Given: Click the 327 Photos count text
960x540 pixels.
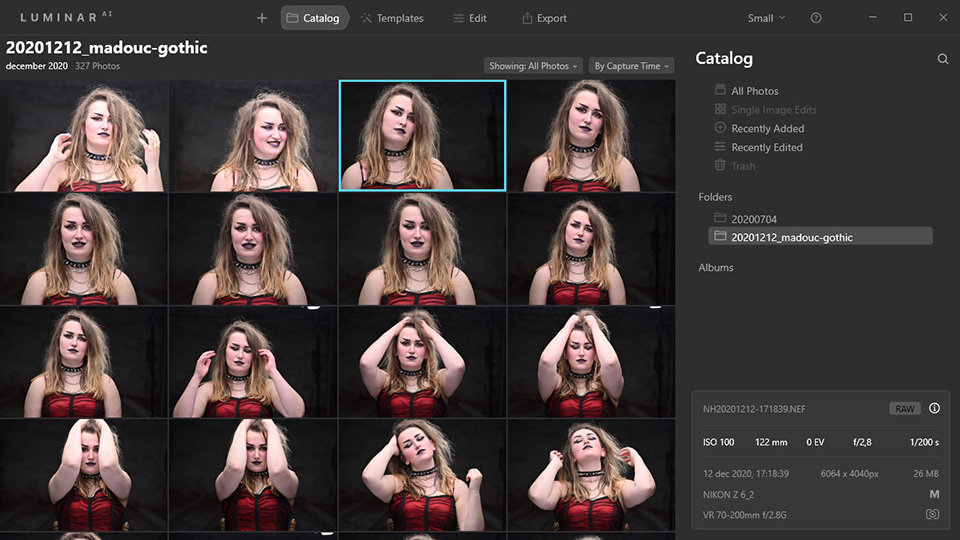Looking at the screenshot, I should (97, 66).
